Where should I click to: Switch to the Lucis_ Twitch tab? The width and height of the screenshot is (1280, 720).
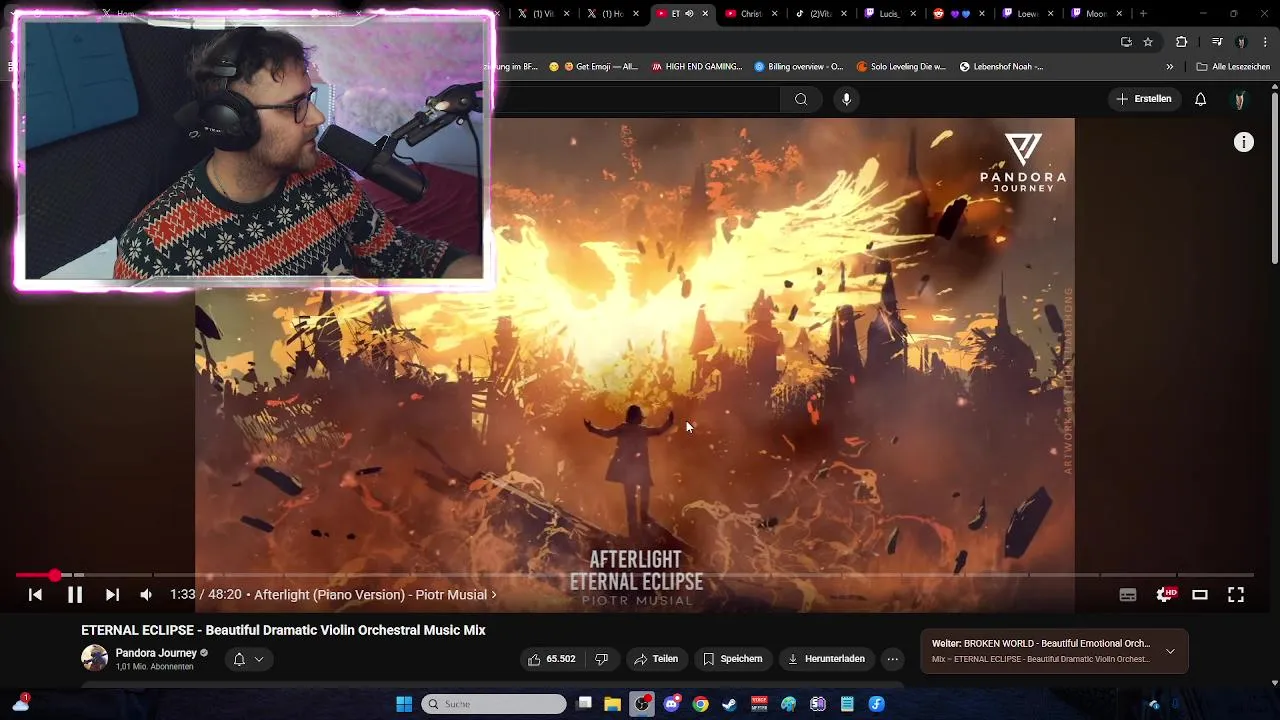click(x=889, y=13)
